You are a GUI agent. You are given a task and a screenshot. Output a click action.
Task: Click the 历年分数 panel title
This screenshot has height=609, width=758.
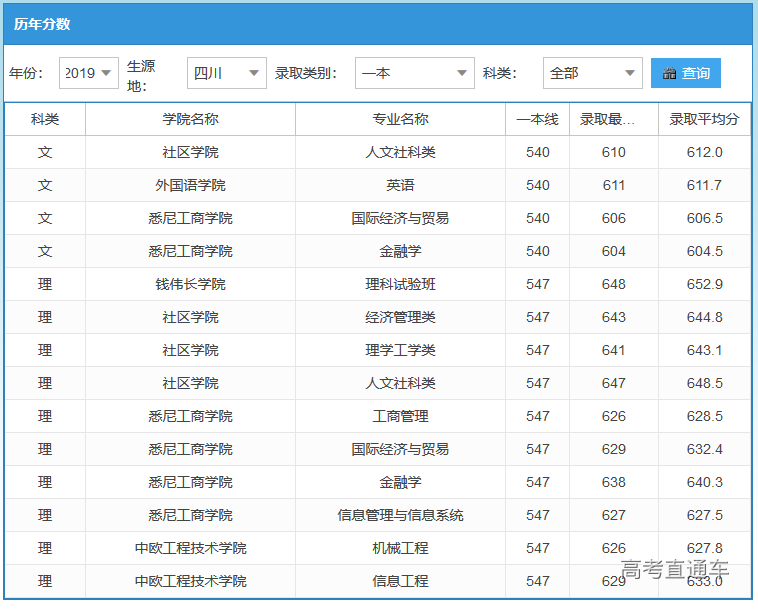42,24
